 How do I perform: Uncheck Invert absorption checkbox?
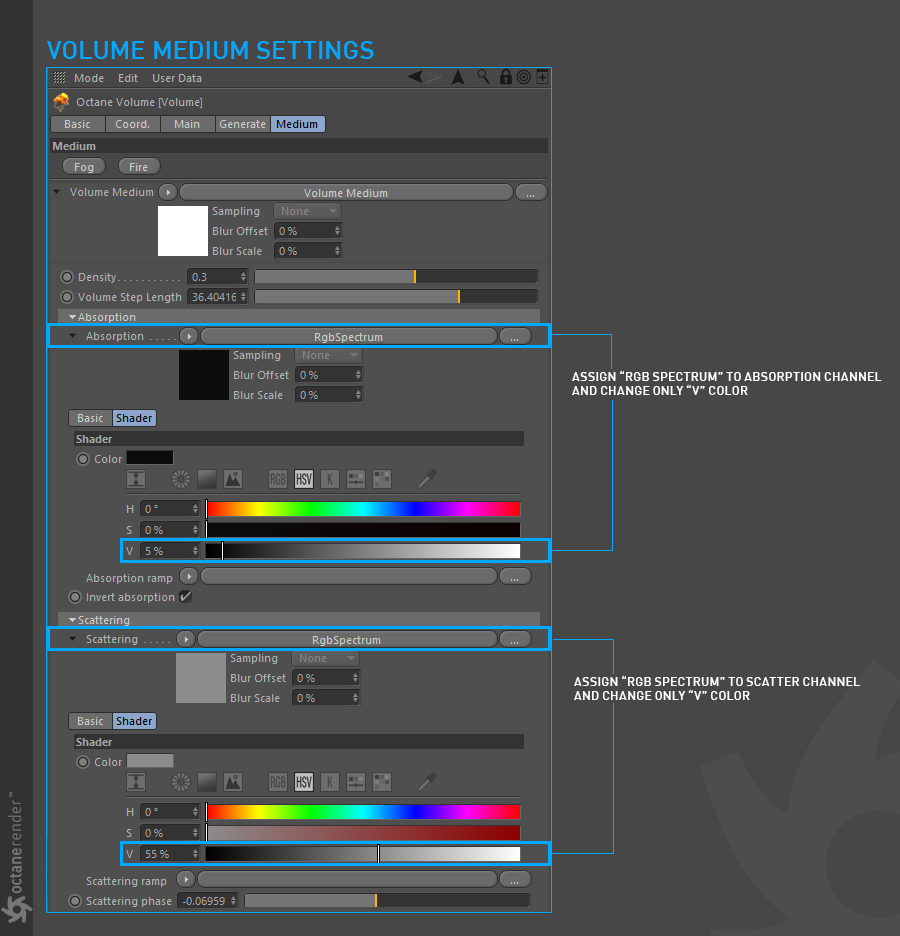coord(186,596)
